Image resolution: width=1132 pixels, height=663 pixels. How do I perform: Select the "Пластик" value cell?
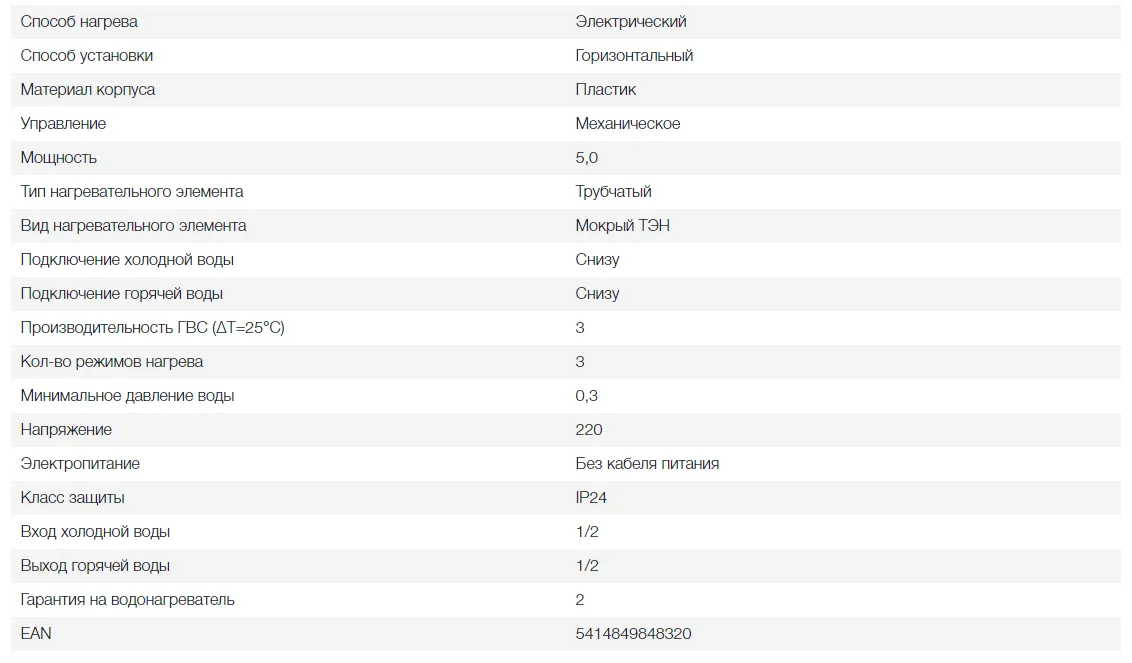coord(606,90)
